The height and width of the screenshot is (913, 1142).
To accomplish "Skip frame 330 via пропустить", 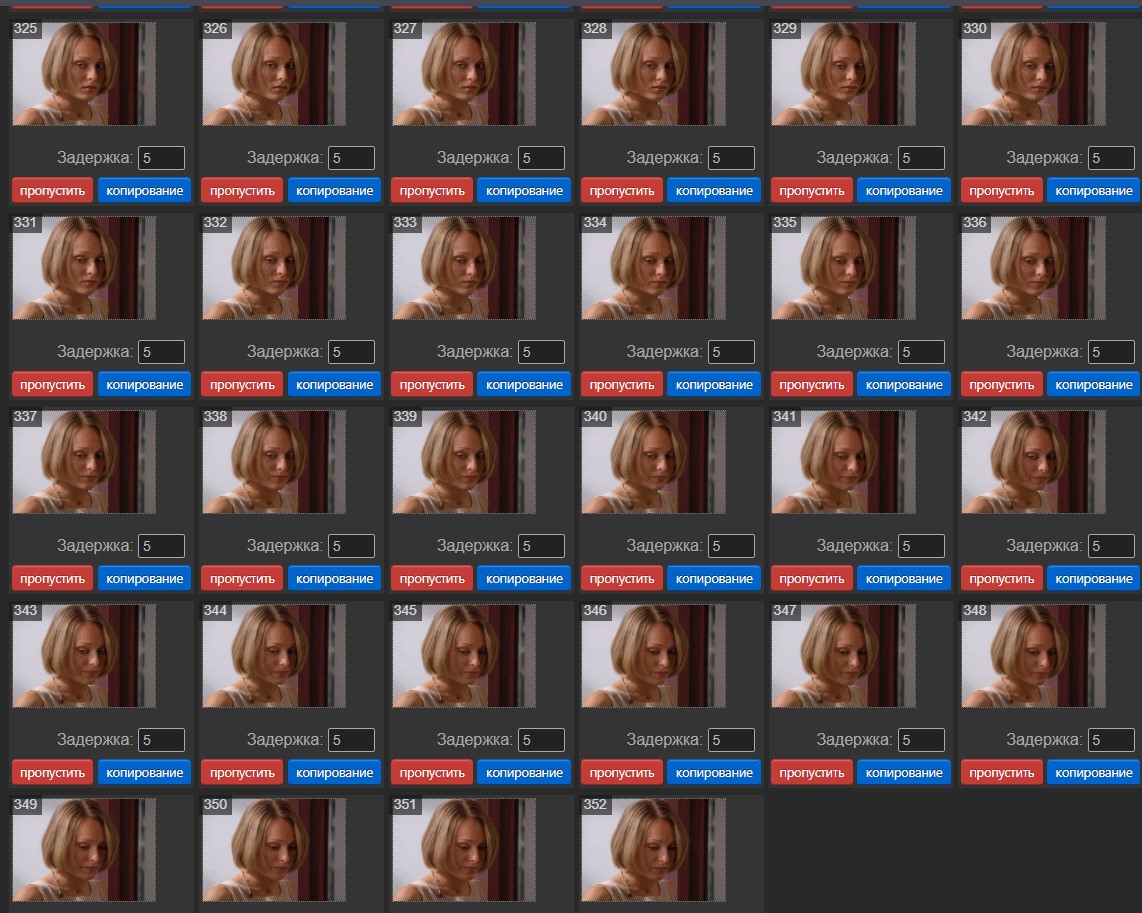I will [1001, 191].
